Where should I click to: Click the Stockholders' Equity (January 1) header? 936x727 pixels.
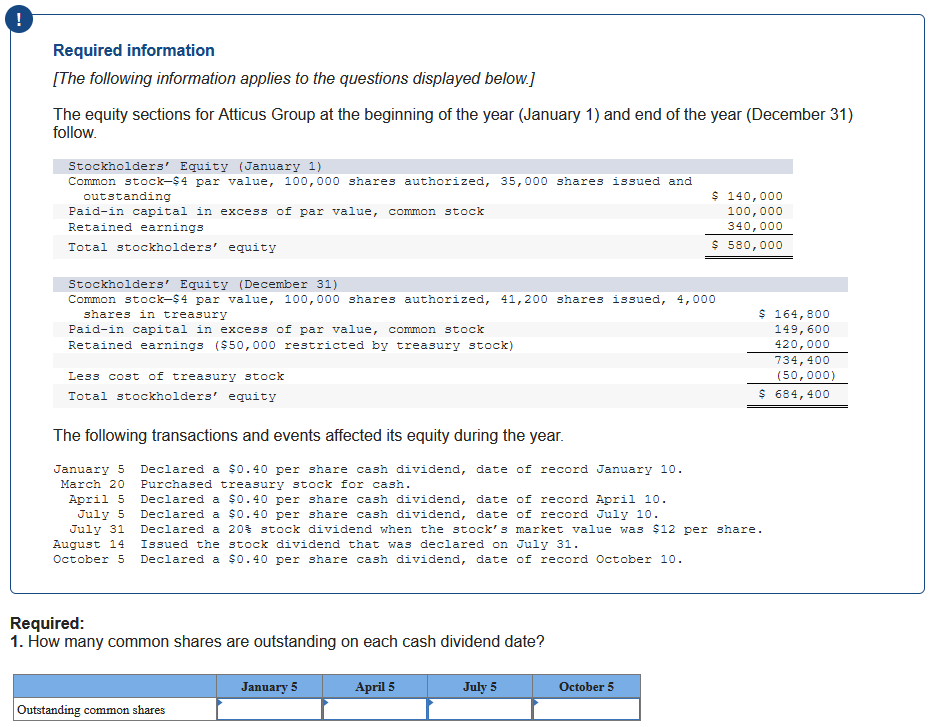coord(195,166)
